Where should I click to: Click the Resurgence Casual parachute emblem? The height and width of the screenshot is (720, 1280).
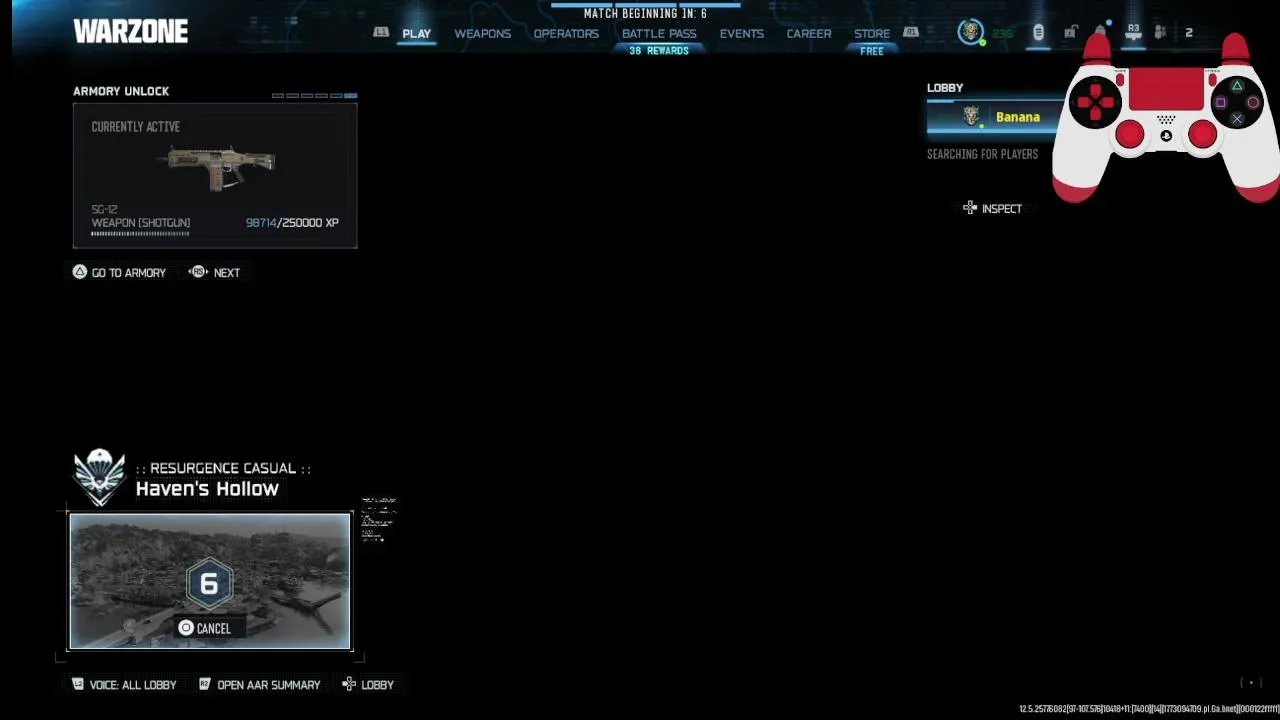pos(99,477)
